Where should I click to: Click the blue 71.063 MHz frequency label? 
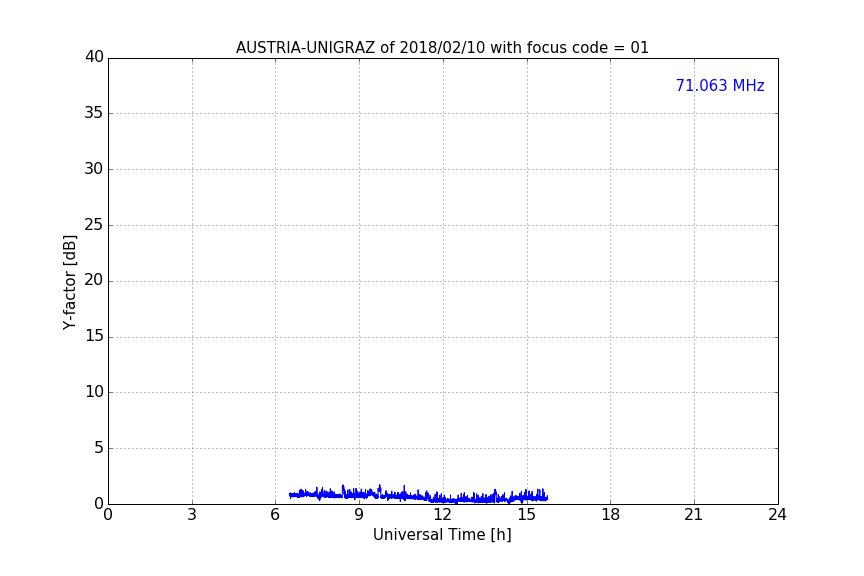pos(720,86)
